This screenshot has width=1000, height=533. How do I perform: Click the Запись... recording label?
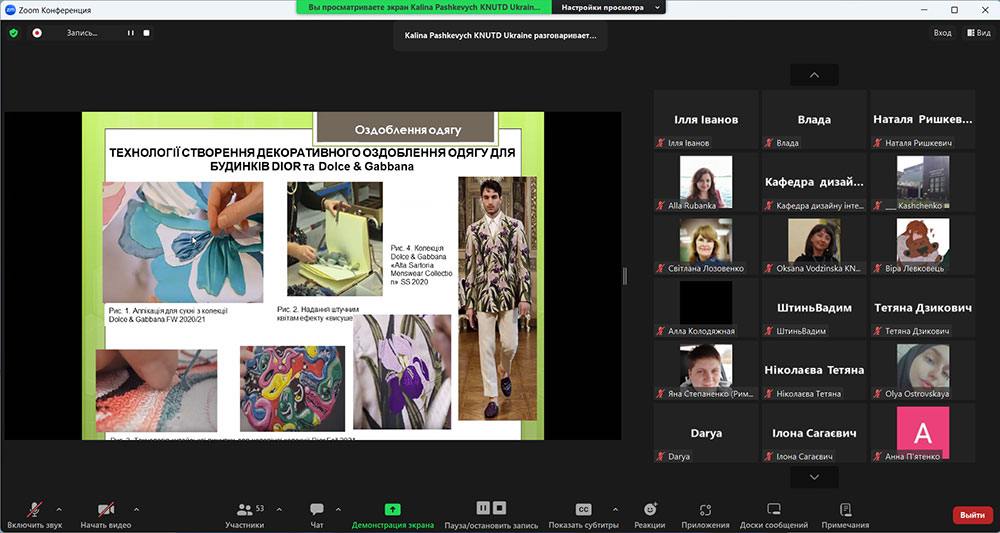tap(82, 33)
